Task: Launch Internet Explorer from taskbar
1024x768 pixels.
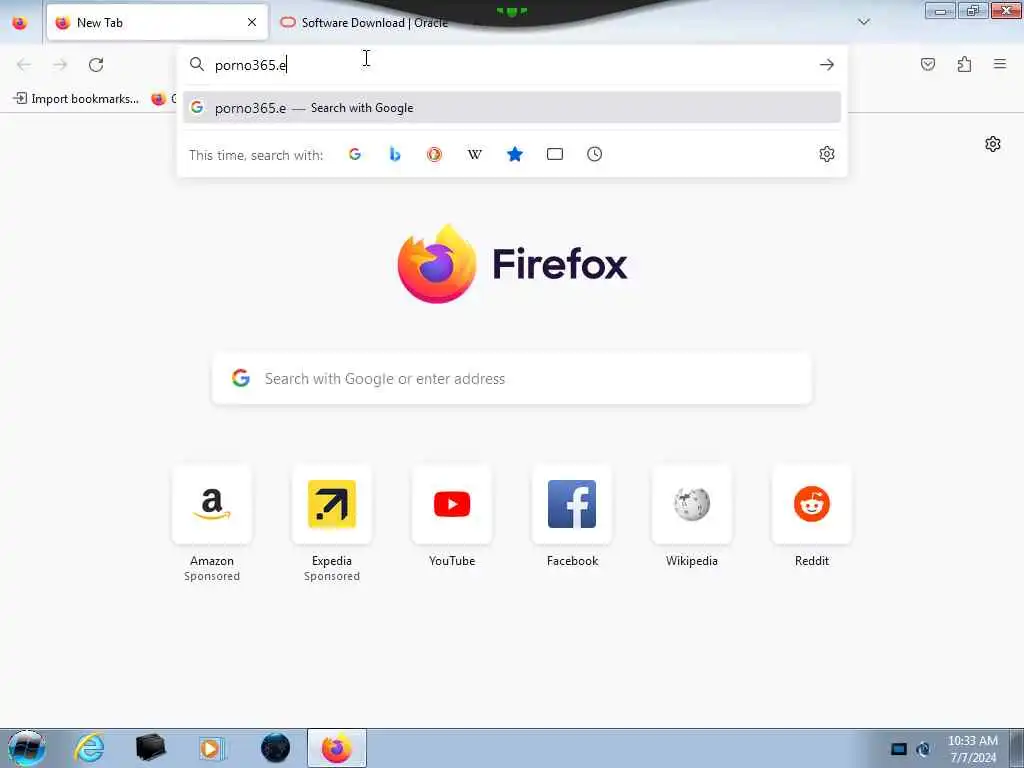Action: click(89, 748)
